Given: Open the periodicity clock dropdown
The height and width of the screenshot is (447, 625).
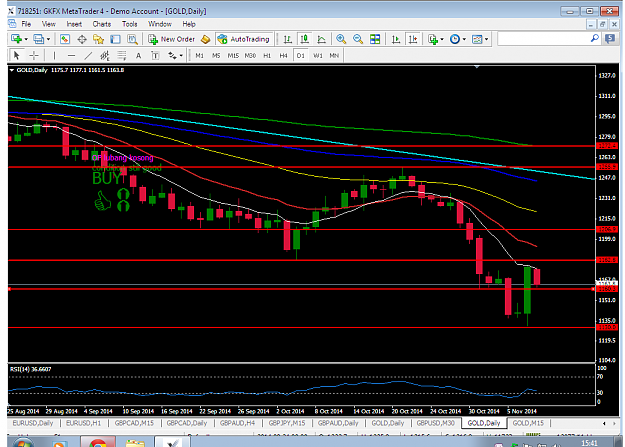Looking at the screenshot, I should click(457, 39).
